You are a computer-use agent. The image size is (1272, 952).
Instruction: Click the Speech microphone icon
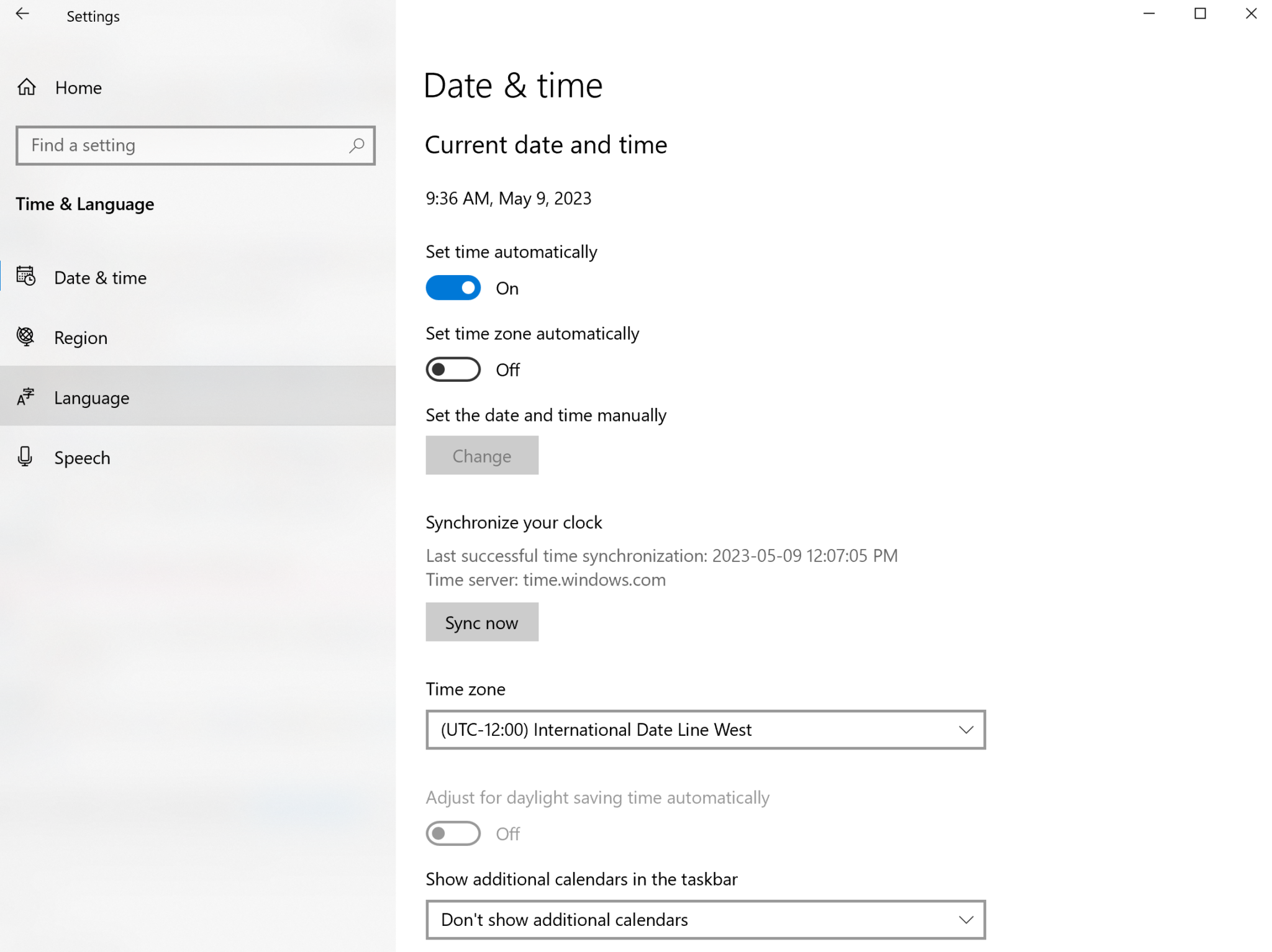click(x=25, y=457)
